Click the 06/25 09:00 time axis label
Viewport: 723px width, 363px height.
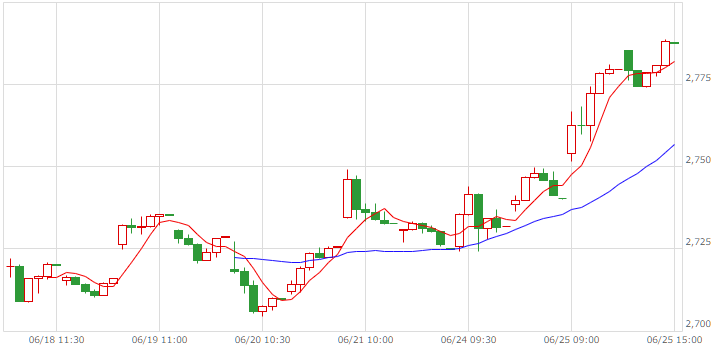572,340
